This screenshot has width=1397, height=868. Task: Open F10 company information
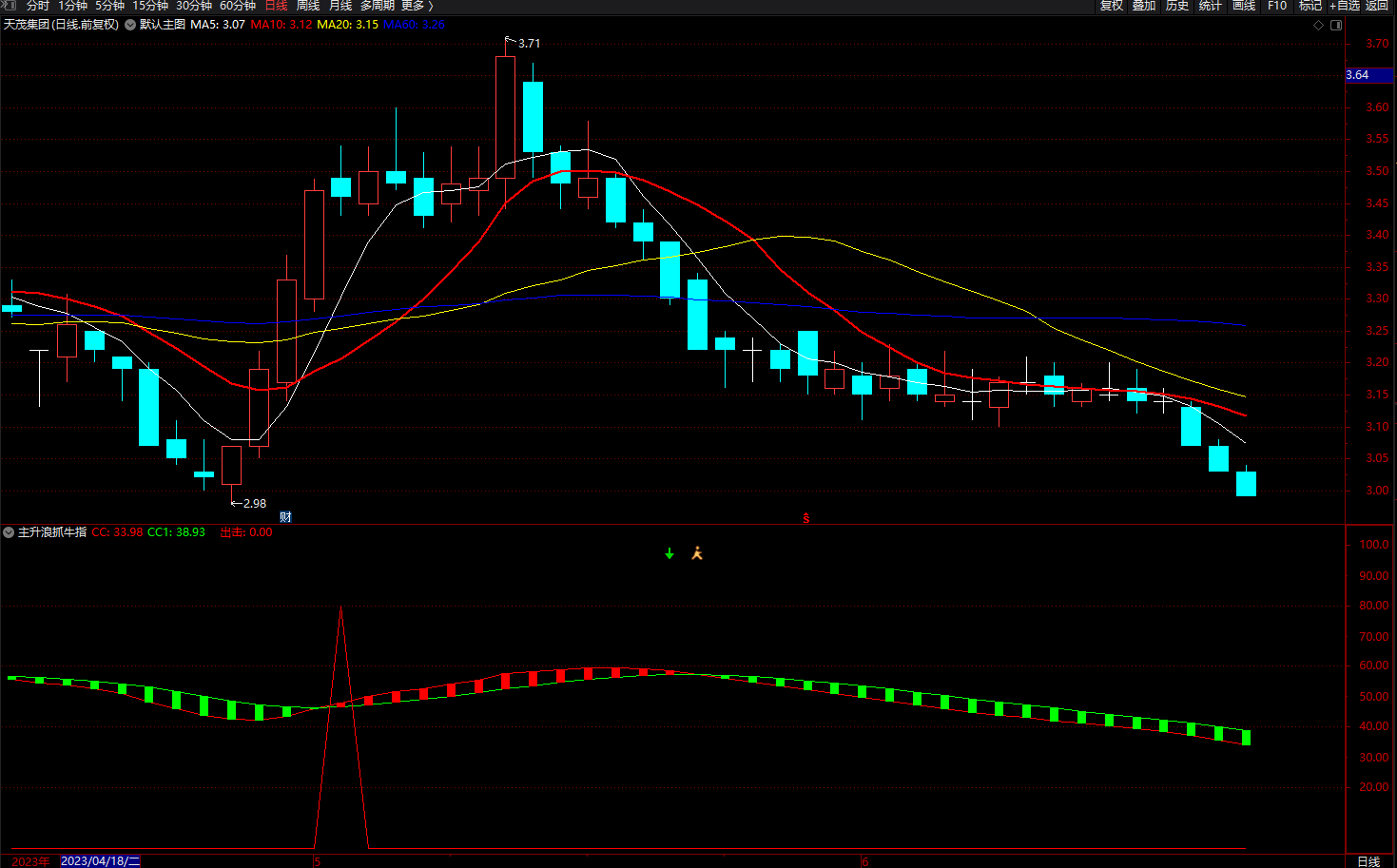click(x=1277, y=6)
